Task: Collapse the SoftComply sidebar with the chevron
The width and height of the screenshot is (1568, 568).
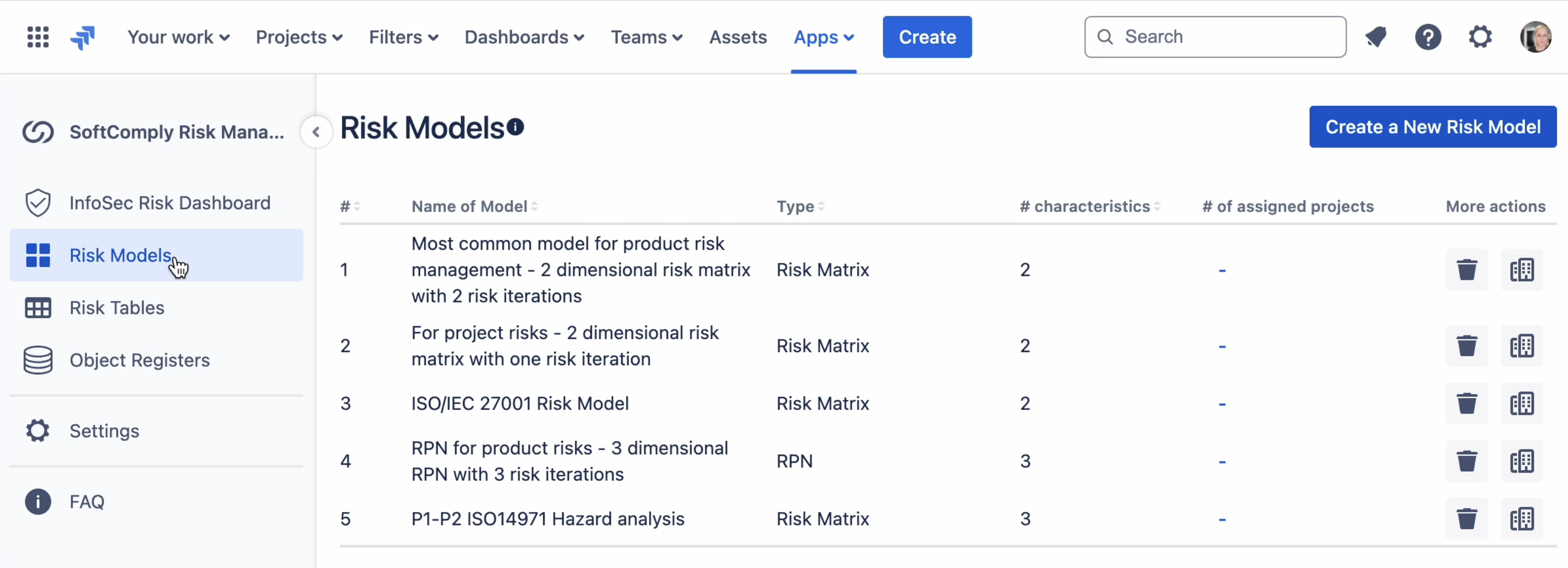Action: pos(316,132)
